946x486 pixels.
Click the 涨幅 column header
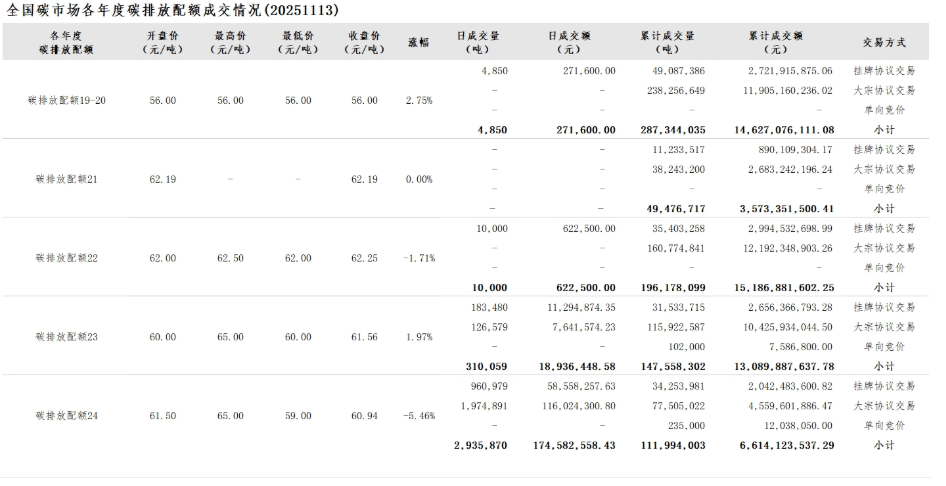418,42
